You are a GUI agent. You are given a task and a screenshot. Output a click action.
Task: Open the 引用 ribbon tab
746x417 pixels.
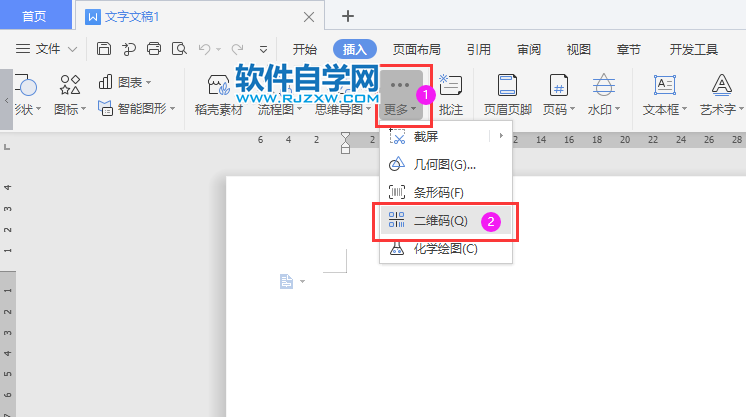click(479, 49)
